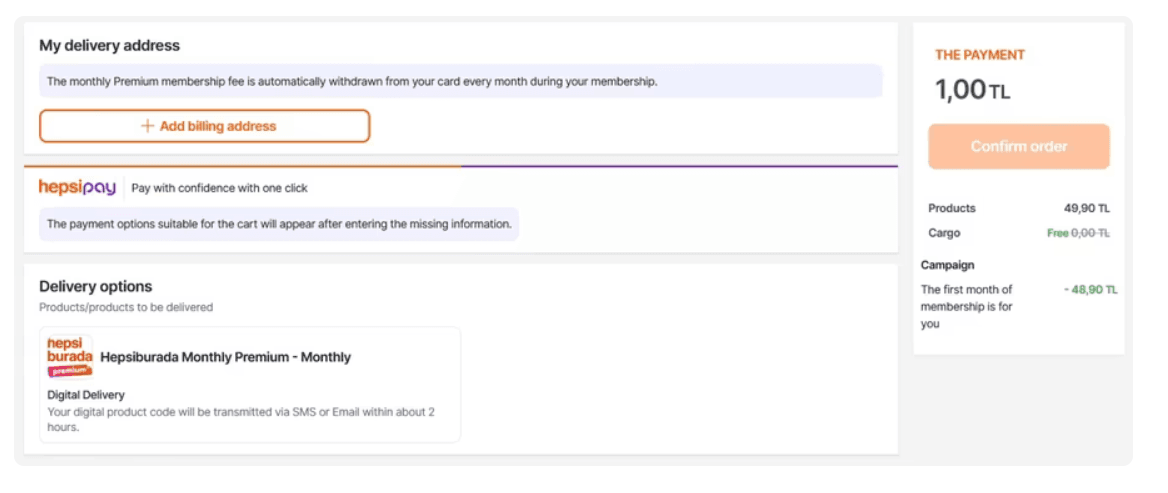The image size is (1168, 493).
Task: Click the green Free cargo value
Action: tap(1058, 233)
